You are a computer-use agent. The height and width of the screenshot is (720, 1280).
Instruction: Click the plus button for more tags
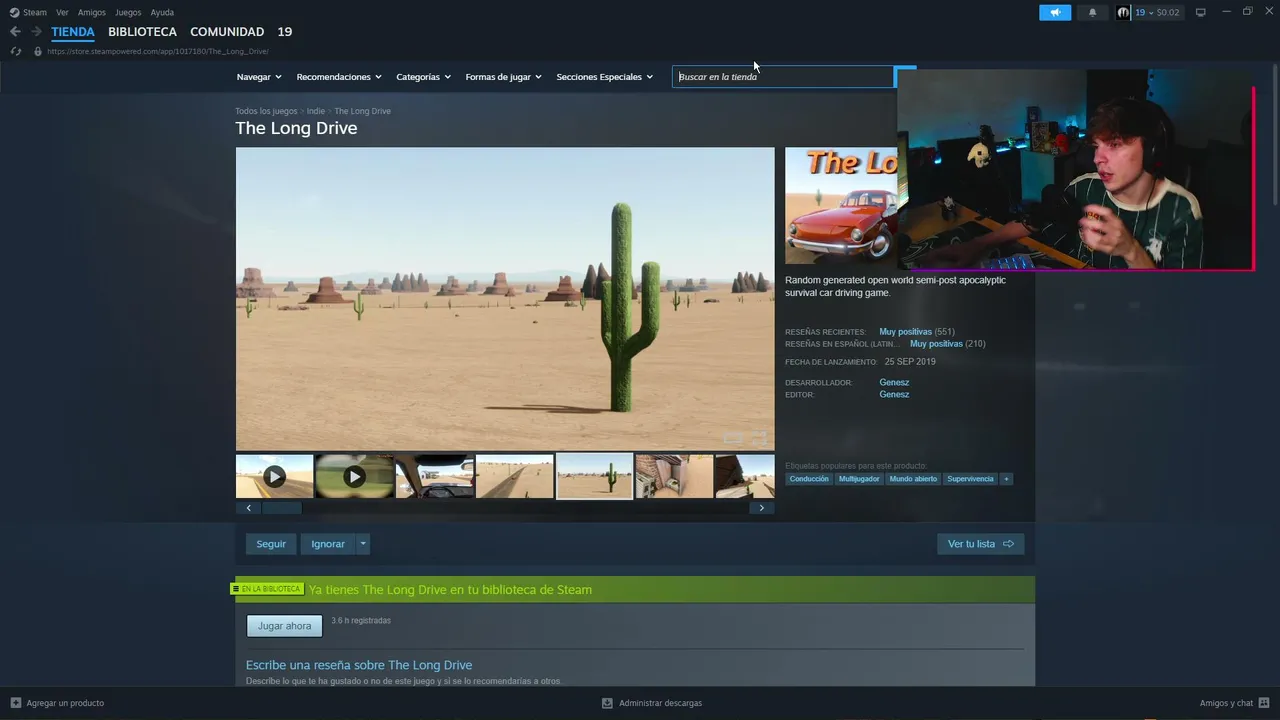(x=1006, y=479)
